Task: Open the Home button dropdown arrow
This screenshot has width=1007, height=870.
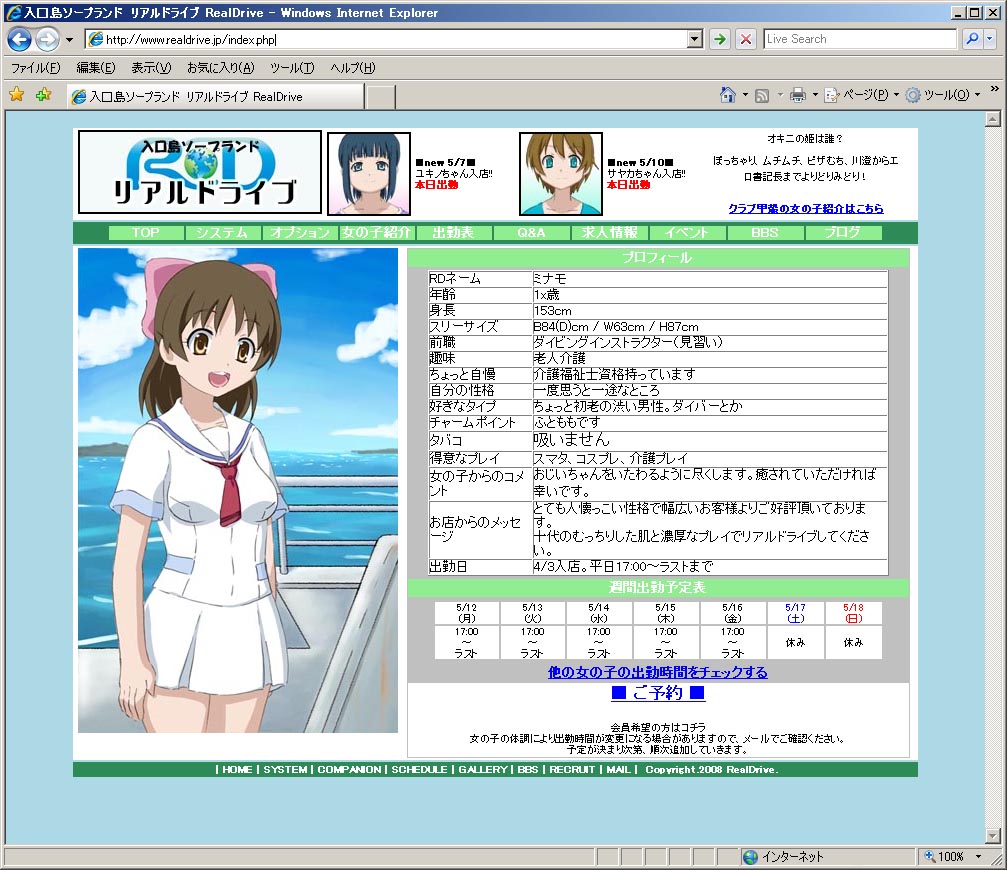Action: click(x=745, y=95)
